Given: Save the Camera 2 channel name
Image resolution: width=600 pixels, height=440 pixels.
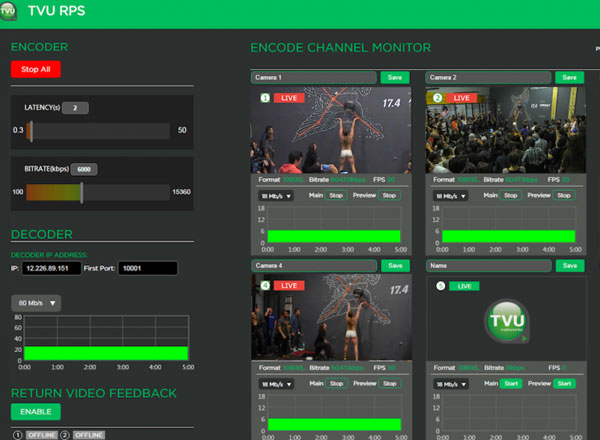Looking at the screenshot, I should [569, 77].
